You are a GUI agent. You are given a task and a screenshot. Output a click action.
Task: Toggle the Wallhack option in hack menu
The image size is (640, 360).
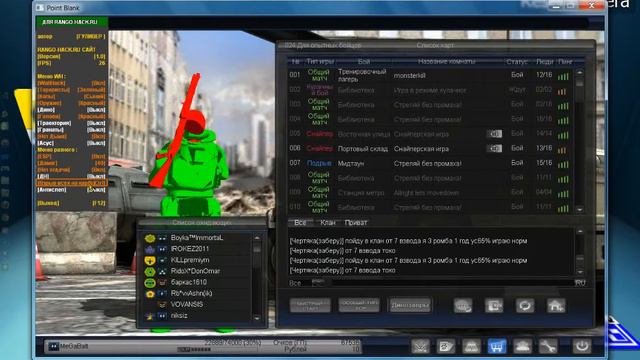tap(71, 83)
